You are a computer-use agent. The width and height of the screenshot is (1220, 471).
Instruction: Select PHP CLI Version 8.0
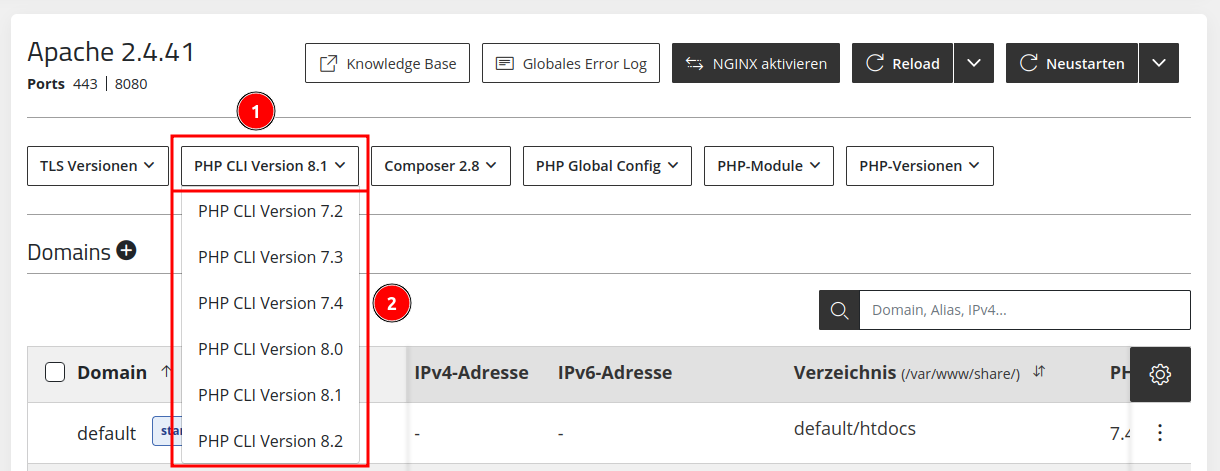pos(270,349)
